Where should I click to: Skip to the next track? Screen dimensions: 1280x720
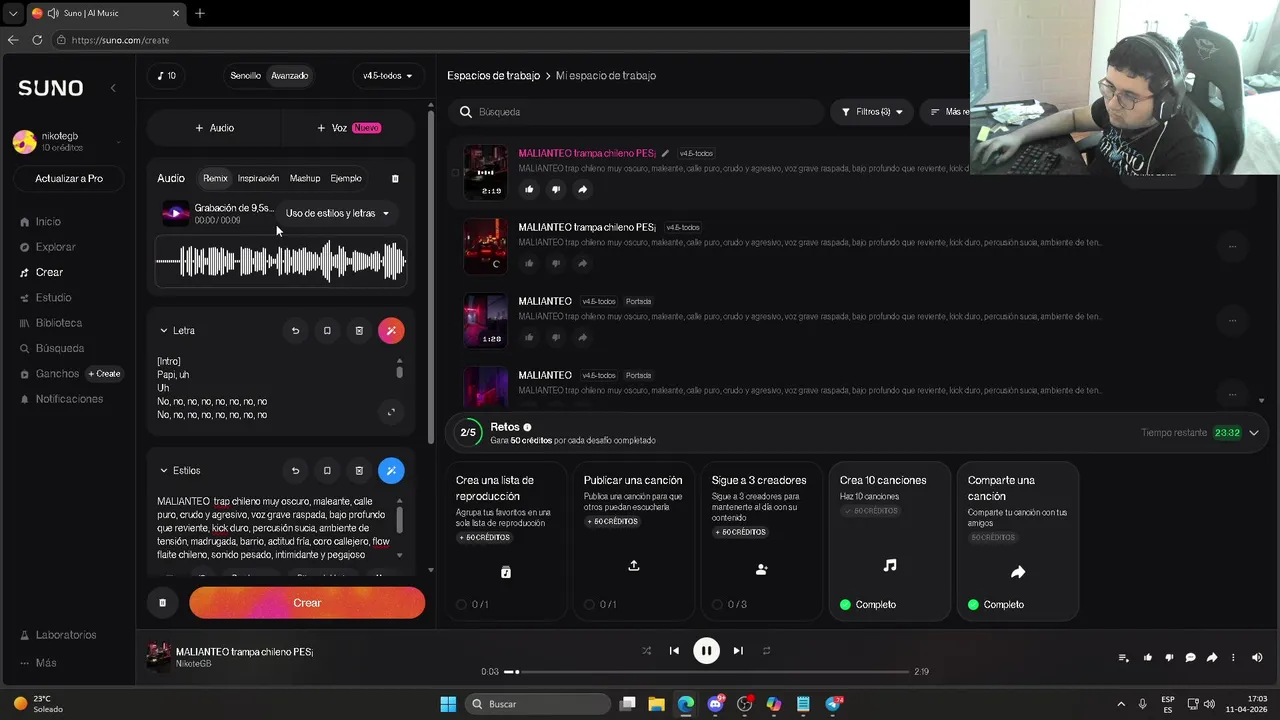click(738, 651)
